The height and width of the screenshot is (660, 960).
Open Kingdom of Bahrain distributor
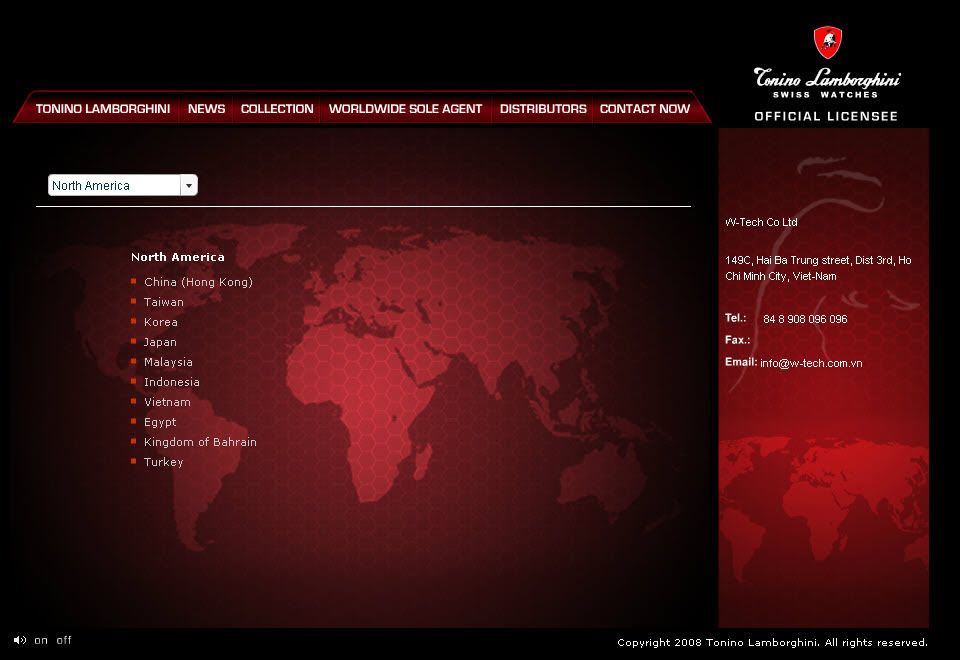pyautogui.click(x=200, y=442)
